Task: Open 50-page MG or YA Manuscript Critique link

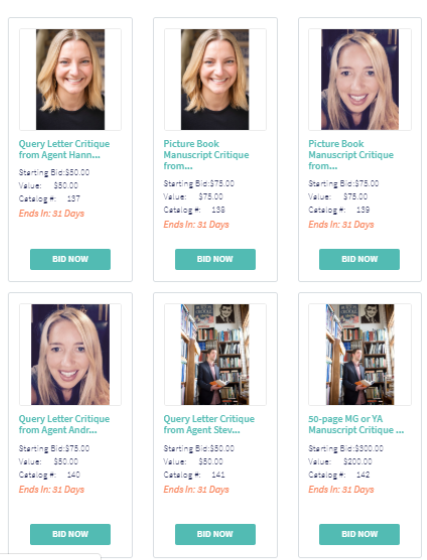Action: pyautogui.click(x=356, y=424)
